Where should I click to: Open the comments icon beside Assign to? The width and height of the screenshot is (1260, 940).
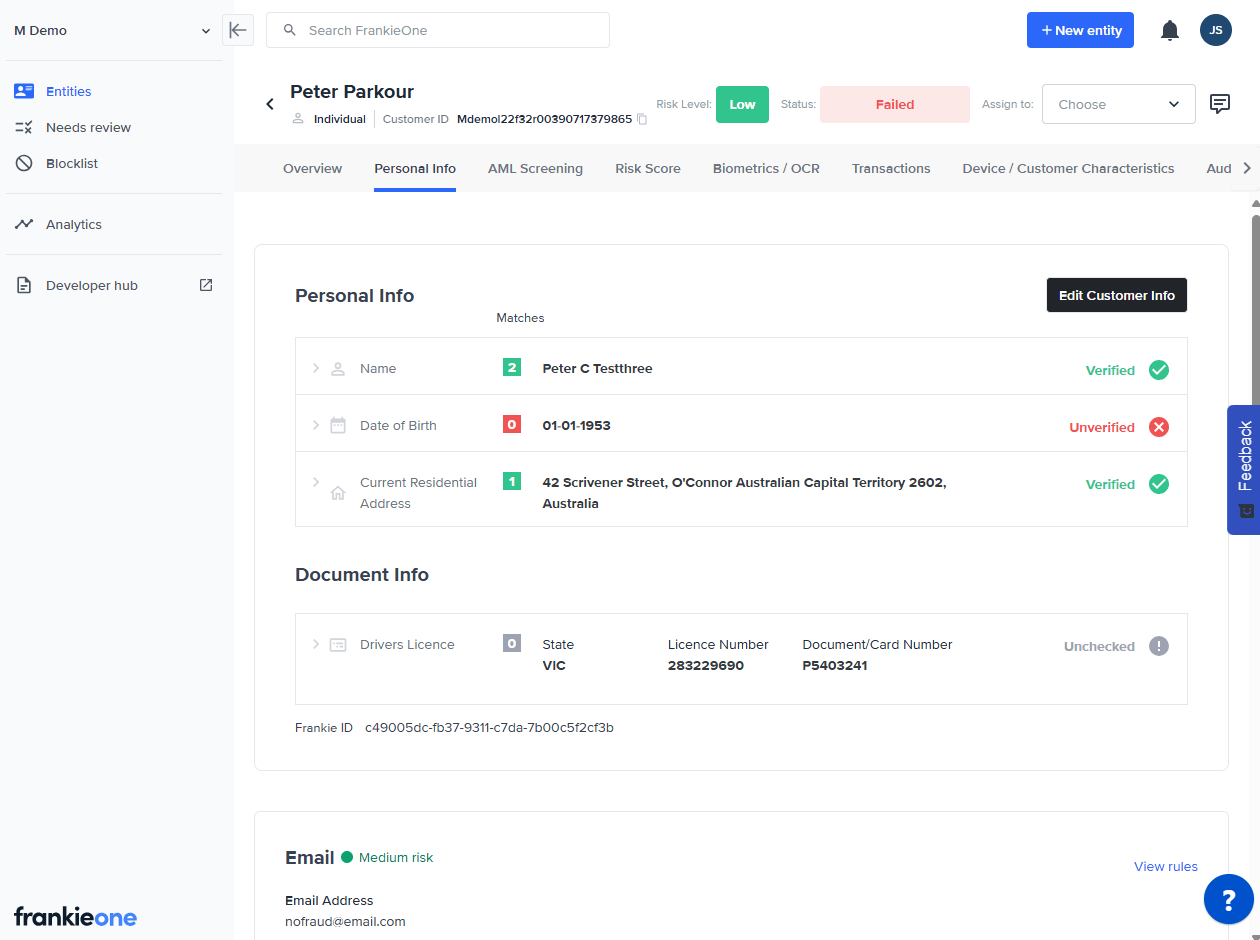[1219, 104]
